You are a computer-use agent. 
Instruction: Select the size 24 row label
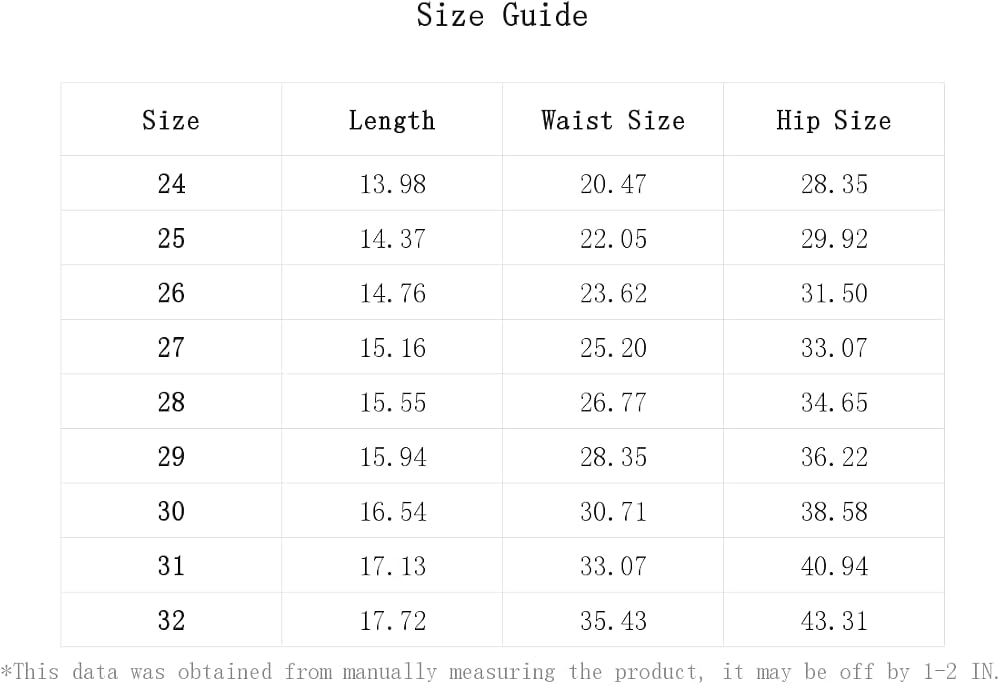click(172, 184)
